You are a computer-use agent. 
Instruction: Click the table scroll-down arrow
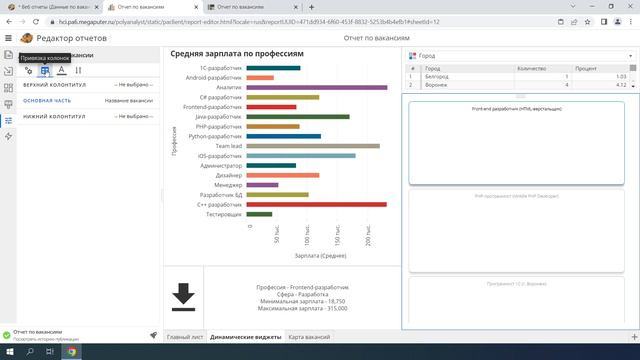pos(633,86)
